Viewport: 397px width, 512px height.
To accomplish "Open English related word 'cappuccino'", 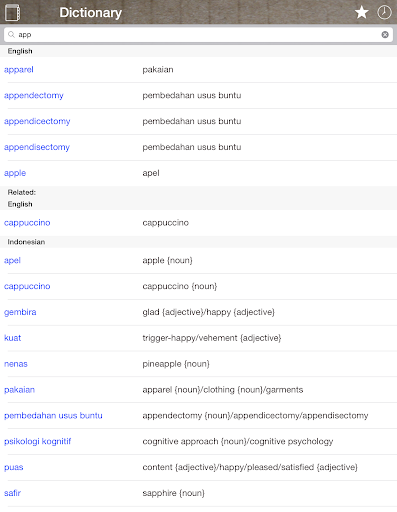I will (27, 223).
